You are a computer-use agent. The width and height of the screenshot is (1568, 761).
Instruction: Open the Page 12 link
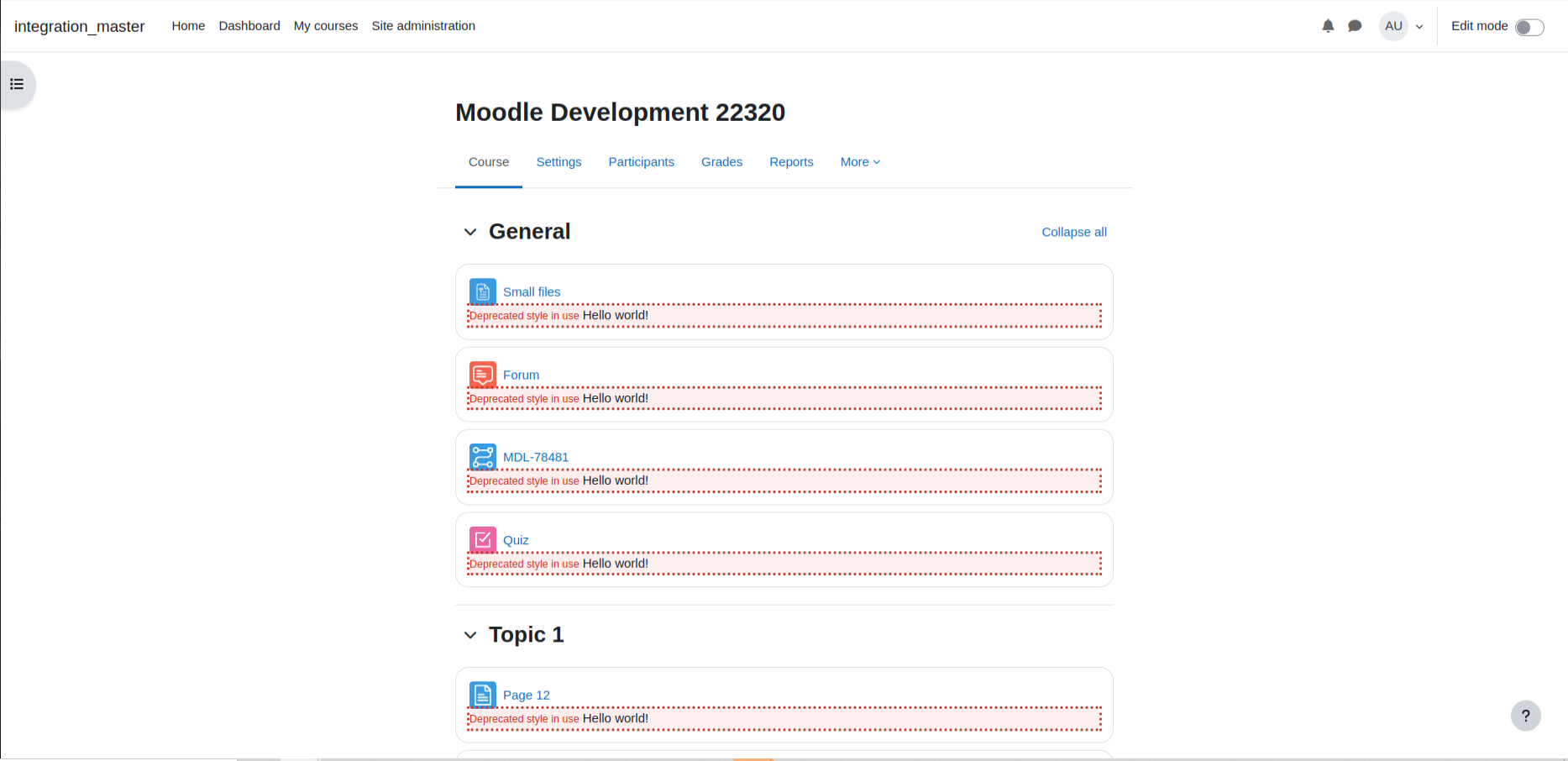527,695
